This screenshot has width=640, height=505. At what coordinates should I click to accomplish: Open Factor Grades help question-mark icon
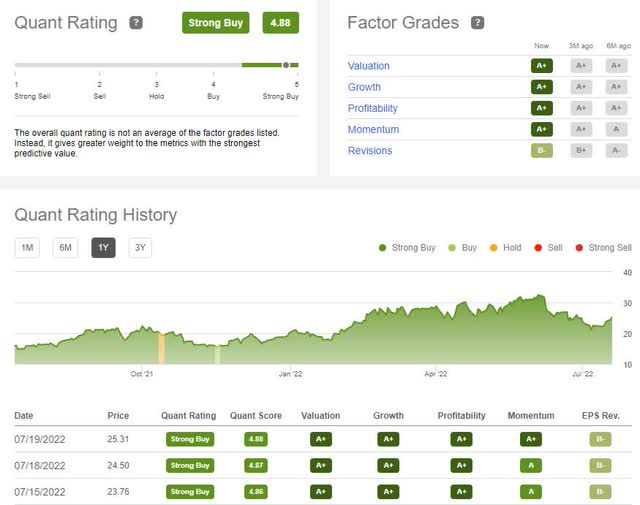coord(478,23)
